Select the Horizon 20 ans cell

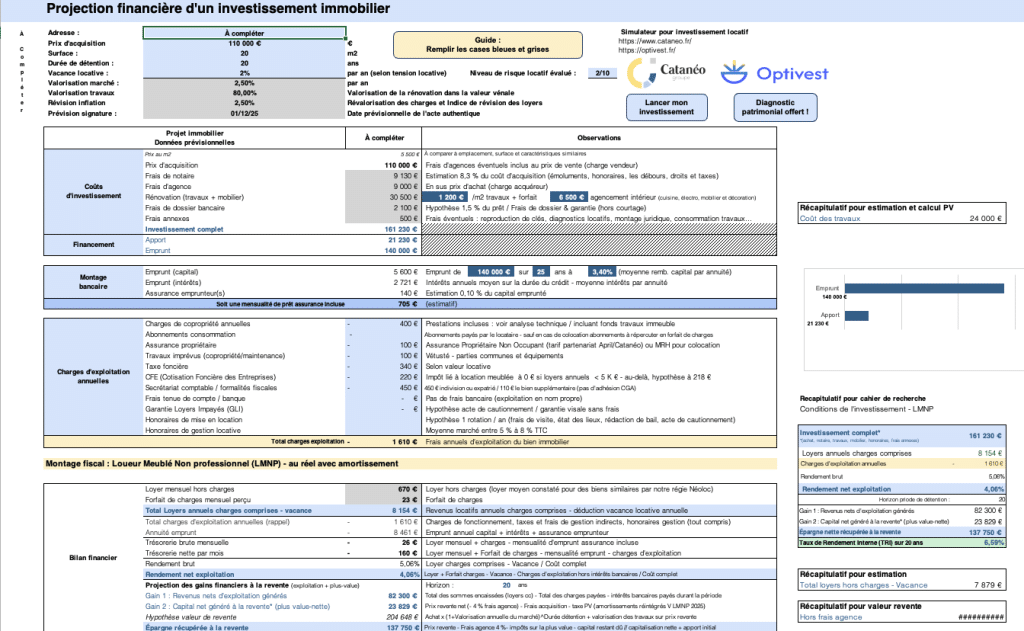pos(506,585)
